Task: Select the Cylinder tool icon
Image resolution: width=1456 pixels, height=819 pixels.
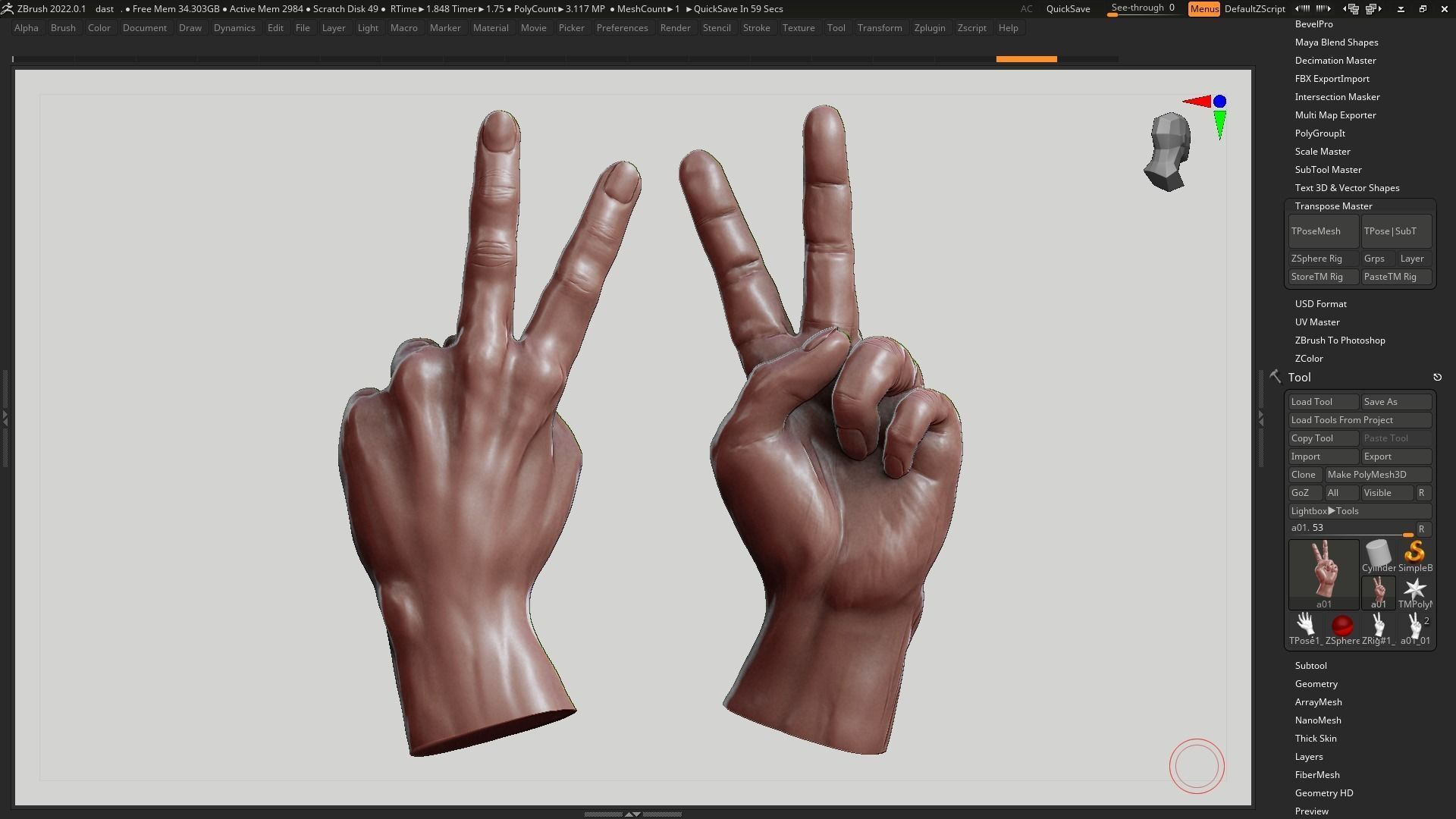Action: click(1378, 556)
